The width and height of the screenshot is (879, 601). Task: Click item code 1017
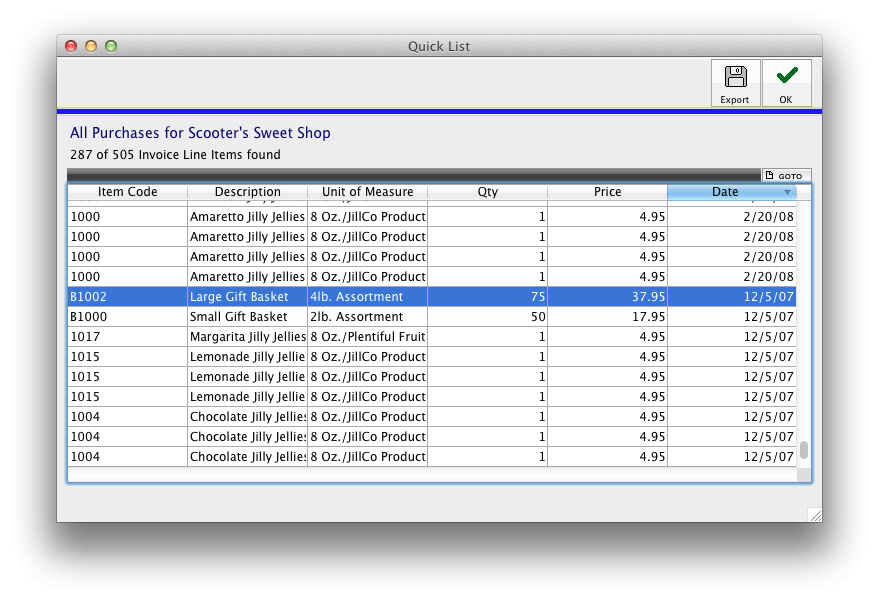pos(85,336)
